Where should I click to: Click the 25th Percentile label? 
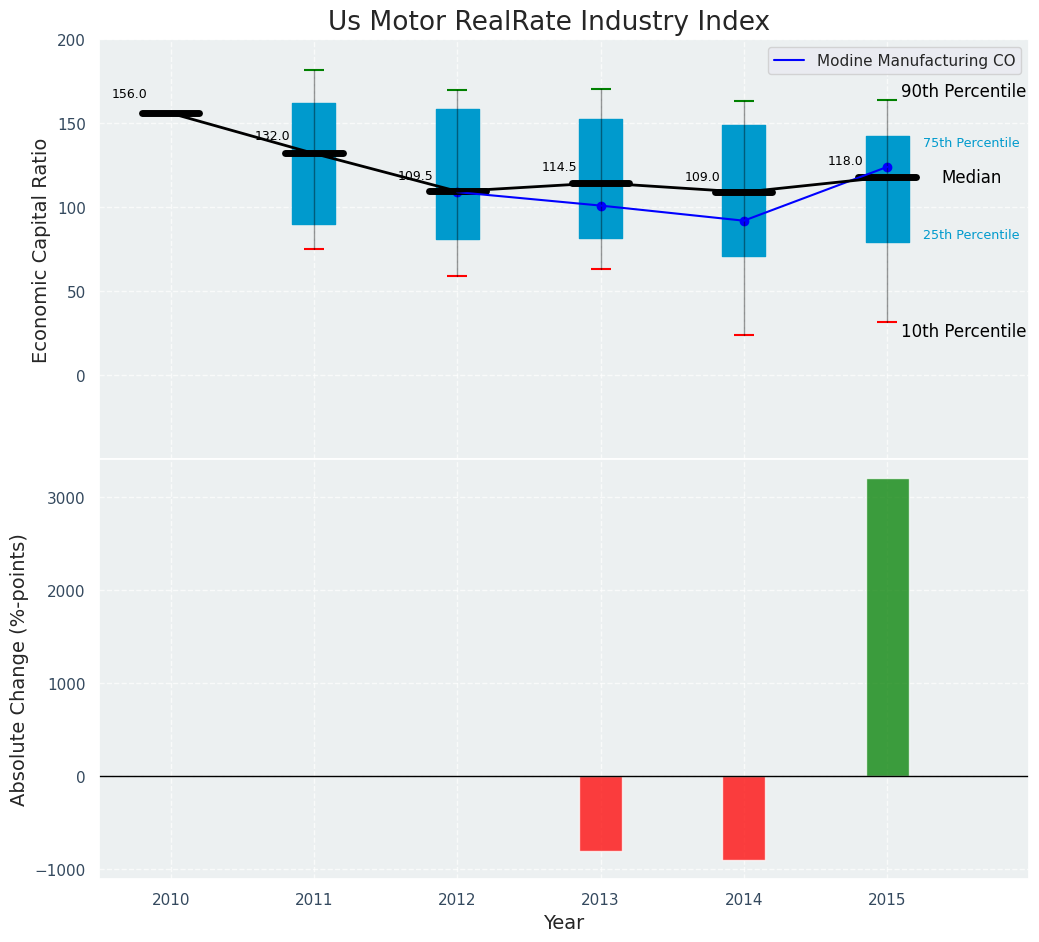click(x=970, y=235)
